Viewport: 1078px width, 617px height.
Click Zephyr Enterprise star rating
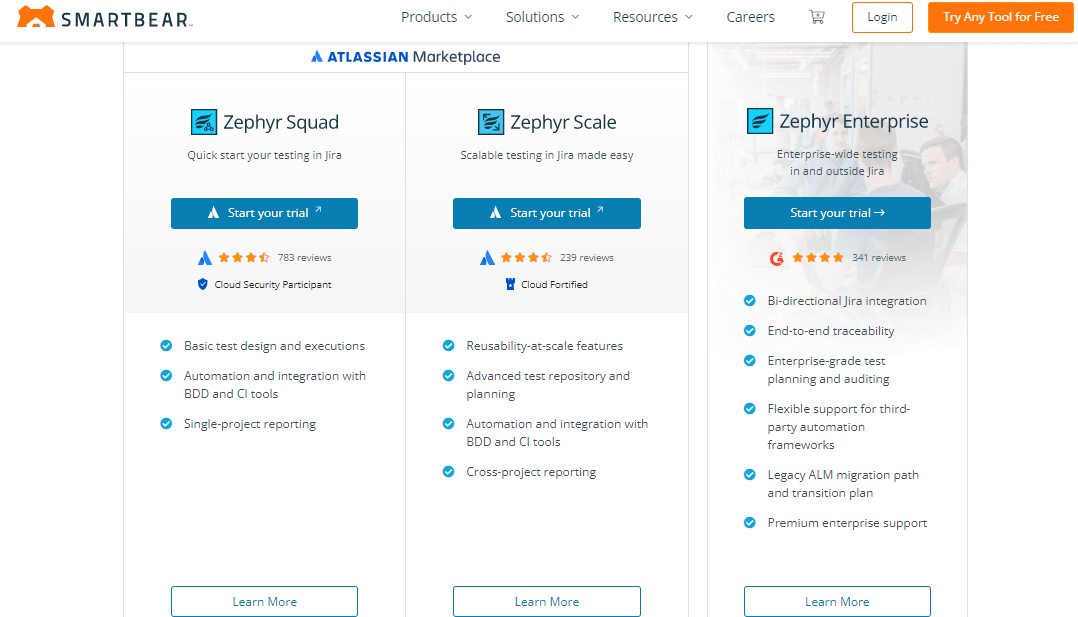click(818, 258)
